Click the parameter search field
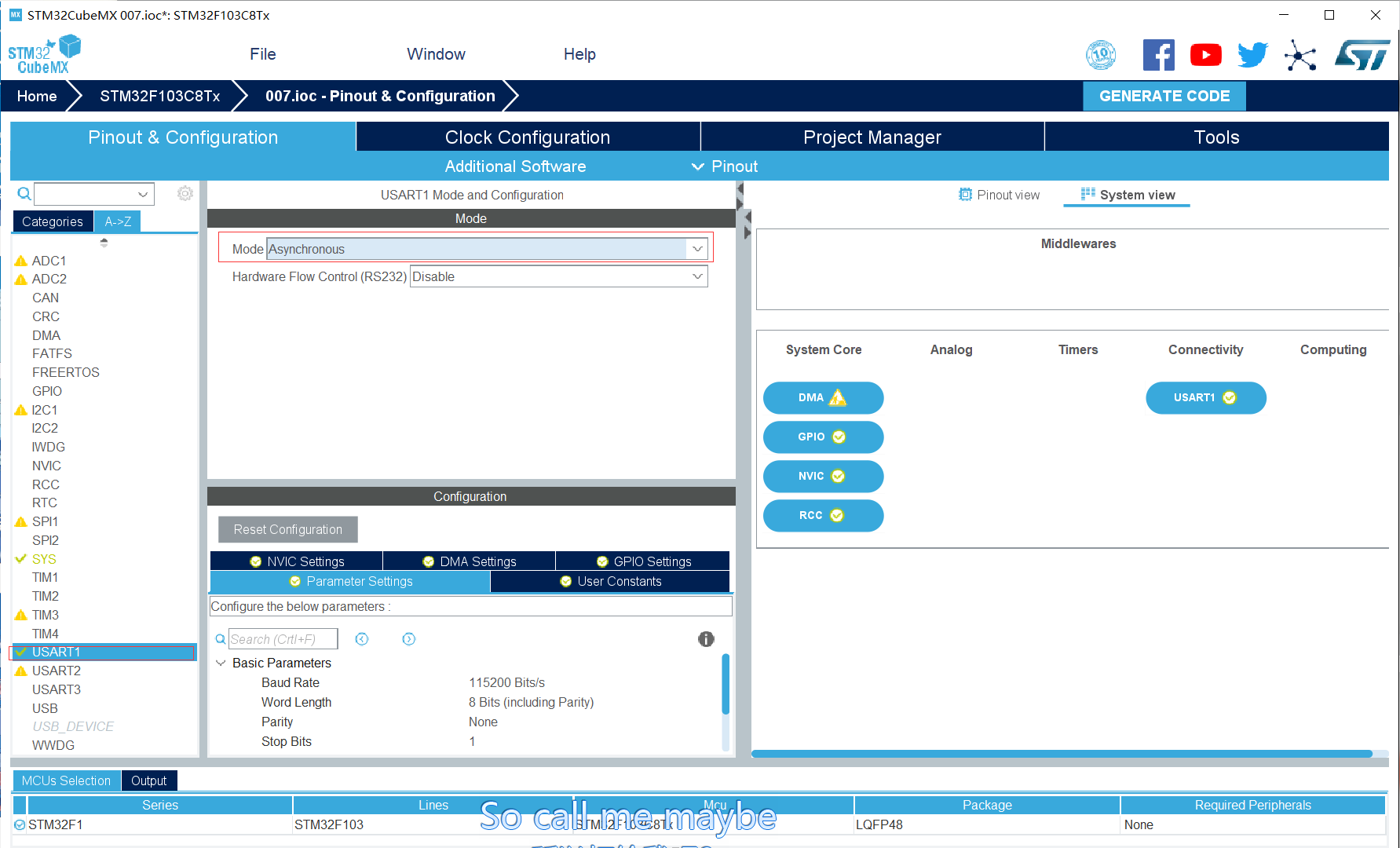The image size is (1400, 848). (x=283, y=639)
